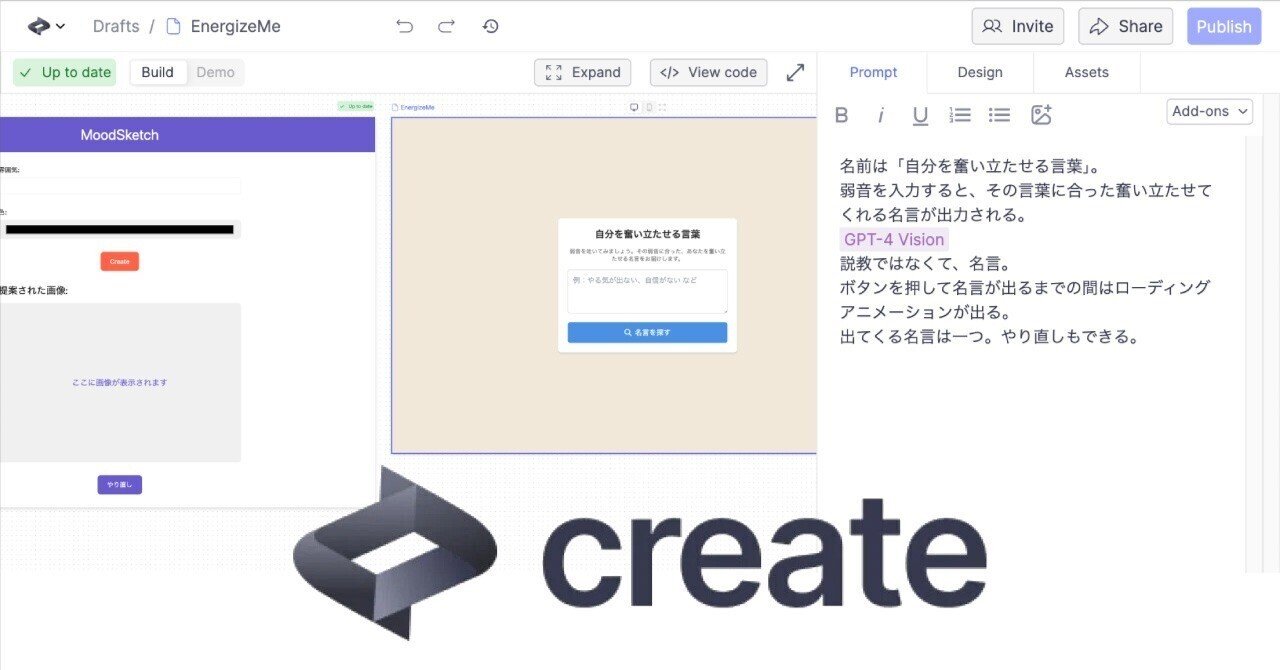This screenshot has height=670, width=1280.
Task: Toggle mobile preview with the device icon
Action: tap(648, 106)
